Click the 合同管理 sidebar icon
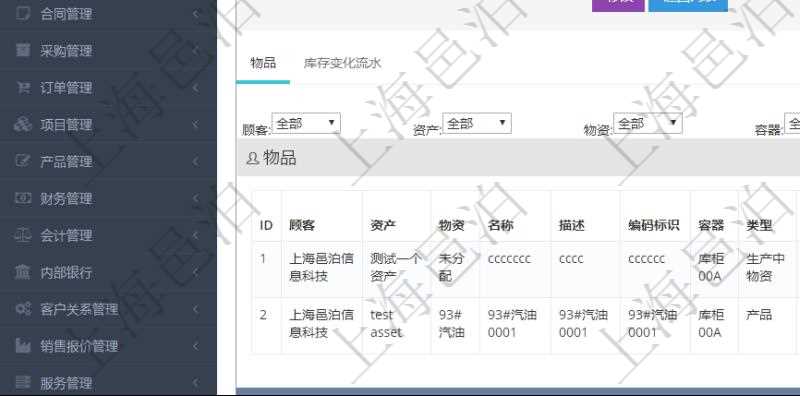The width and height of the screenshot is (800, 396). 23,13
